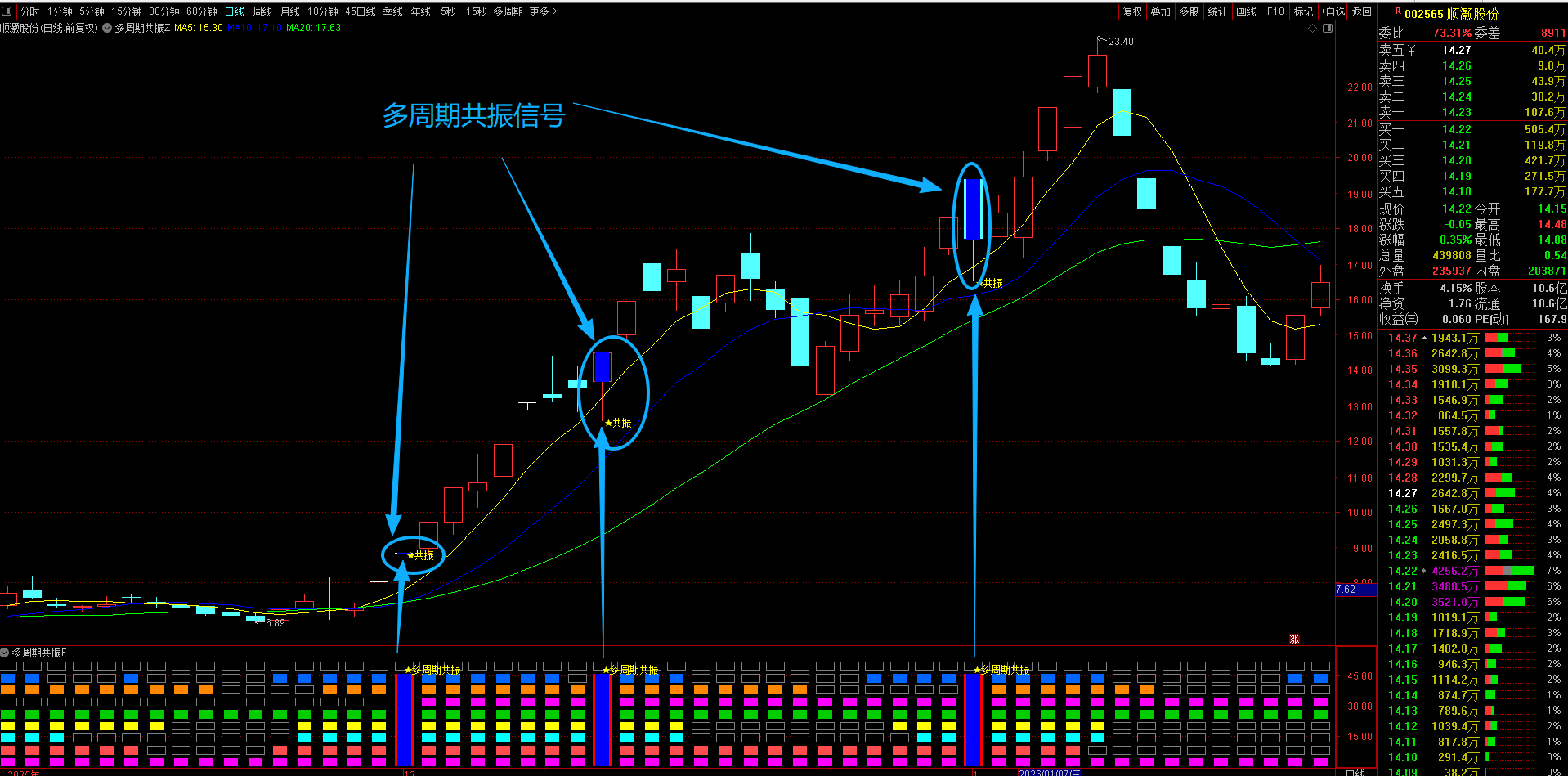Screen dimensions: 1568x776
Task: Select the 30分钟 period tab
Action: (164, 11)
